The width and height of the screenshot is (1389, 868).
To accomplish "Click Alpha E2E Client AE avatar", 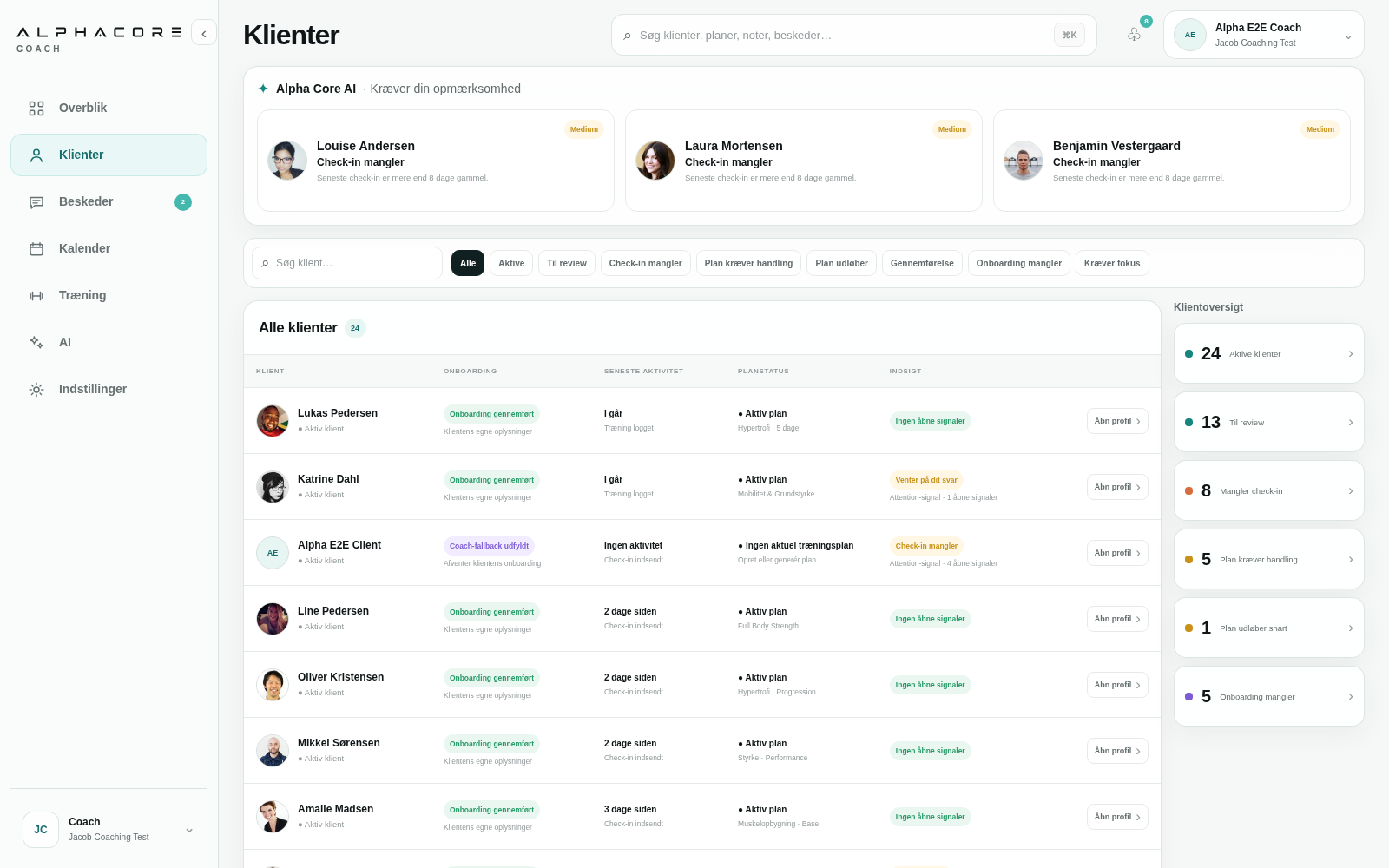I will (273, 553).
